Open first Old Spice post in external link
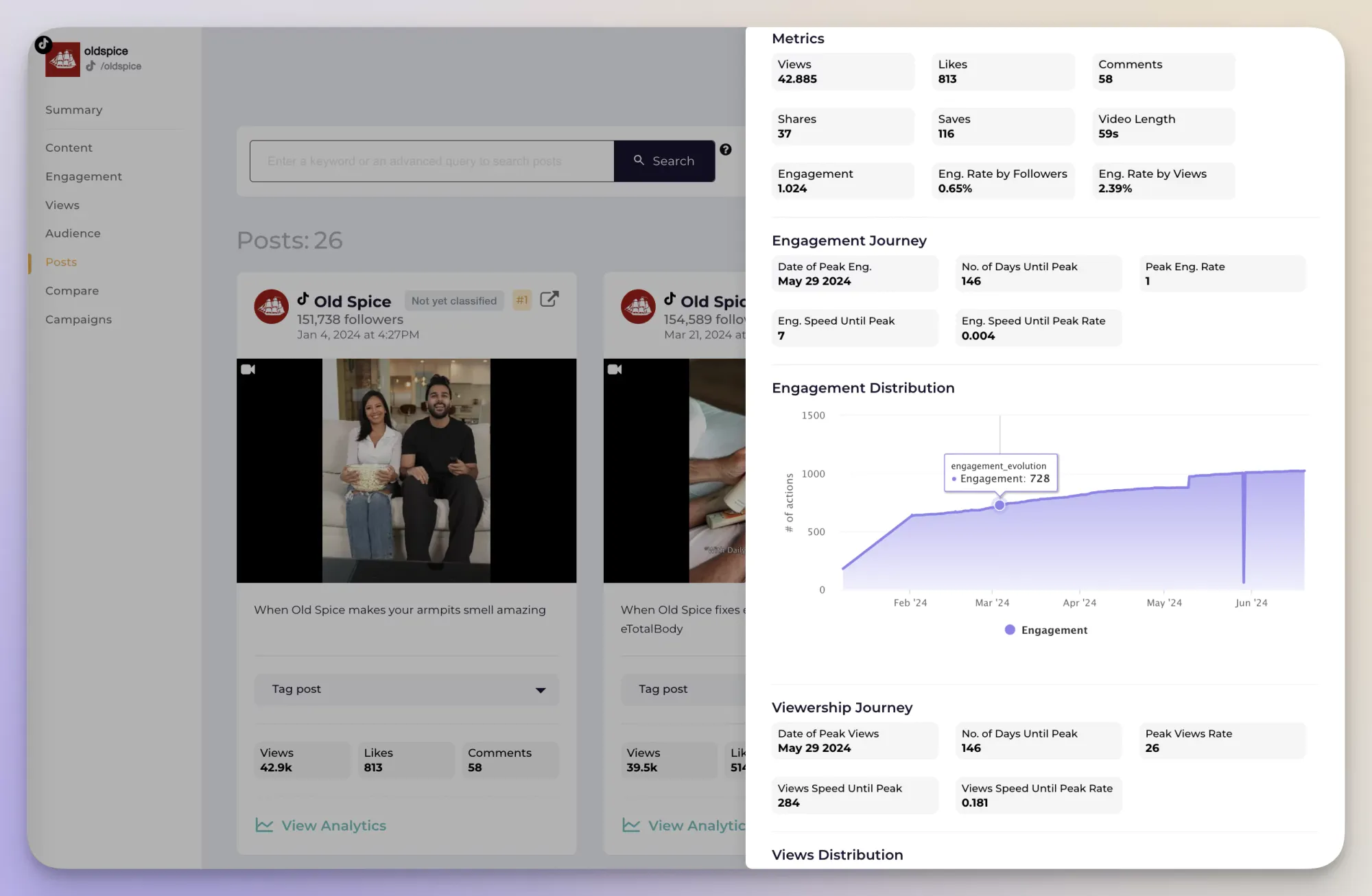 549,299
